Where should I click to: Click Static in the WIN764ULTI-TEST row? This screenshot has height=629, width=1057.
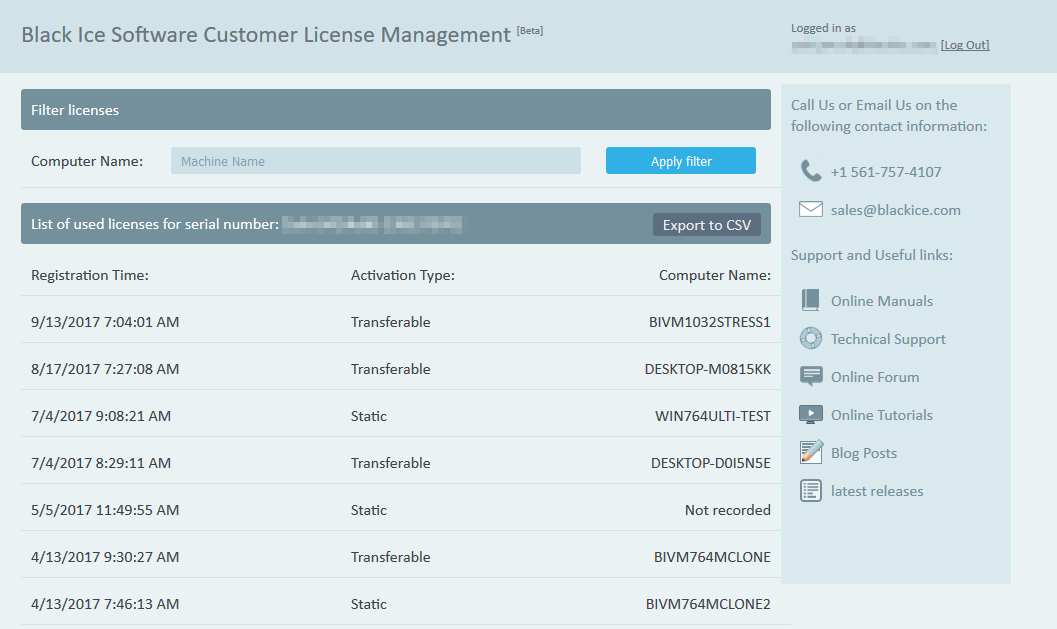click(369, 416)
